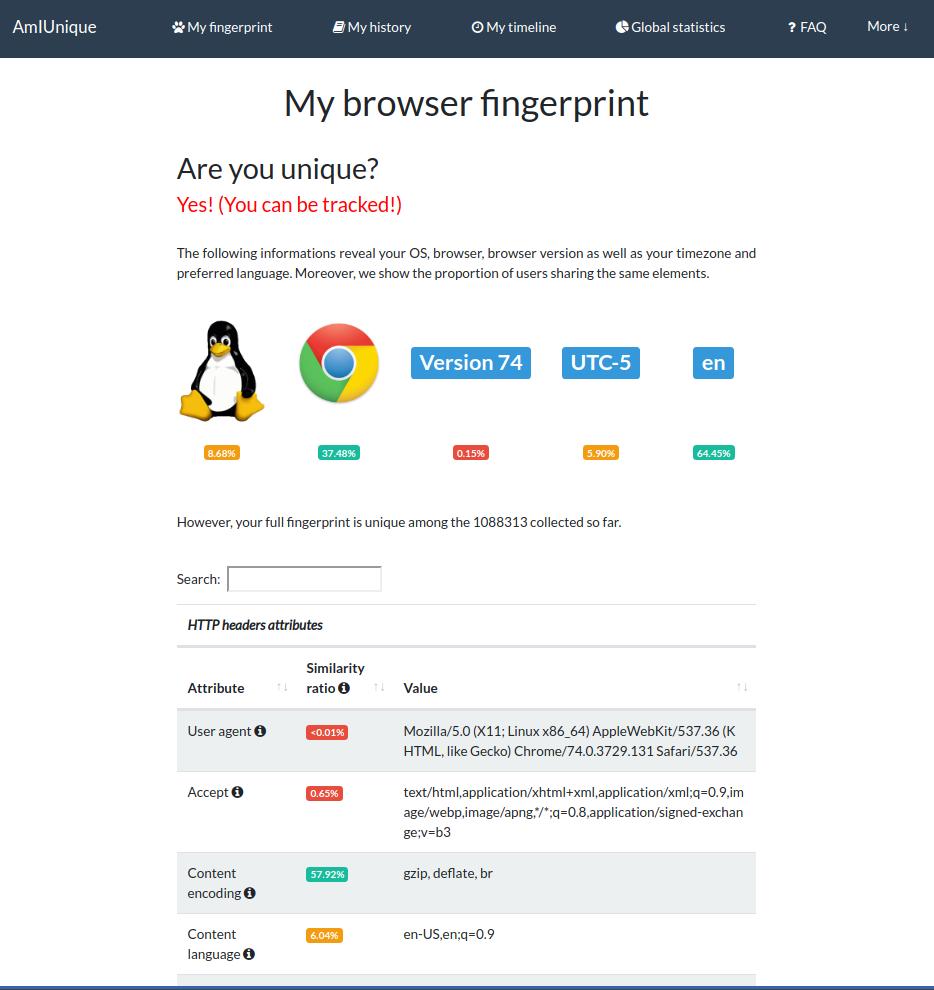Screen dimensions: 934x990
Task: Sort table by Value column arrows
Action: coord(742,687)
